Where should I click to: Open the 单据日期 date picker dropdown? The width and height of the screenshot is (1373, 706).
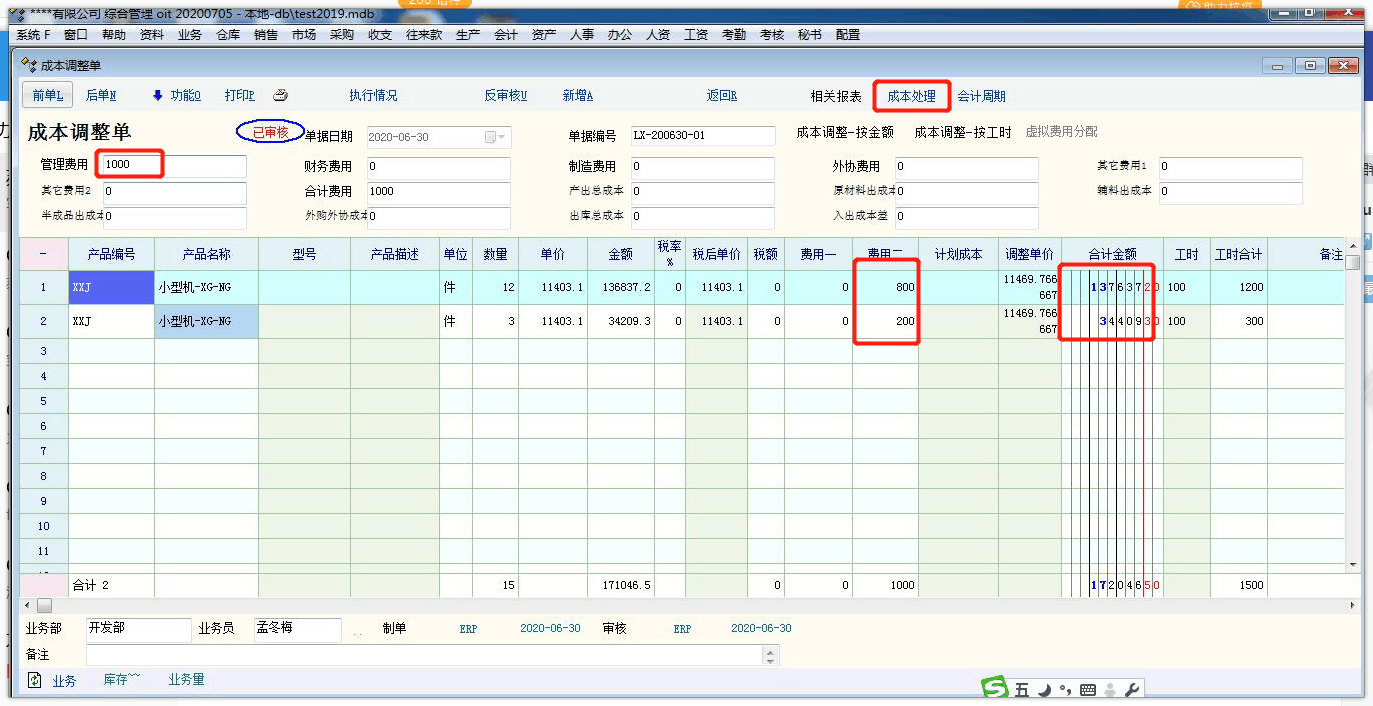(496, 137)
